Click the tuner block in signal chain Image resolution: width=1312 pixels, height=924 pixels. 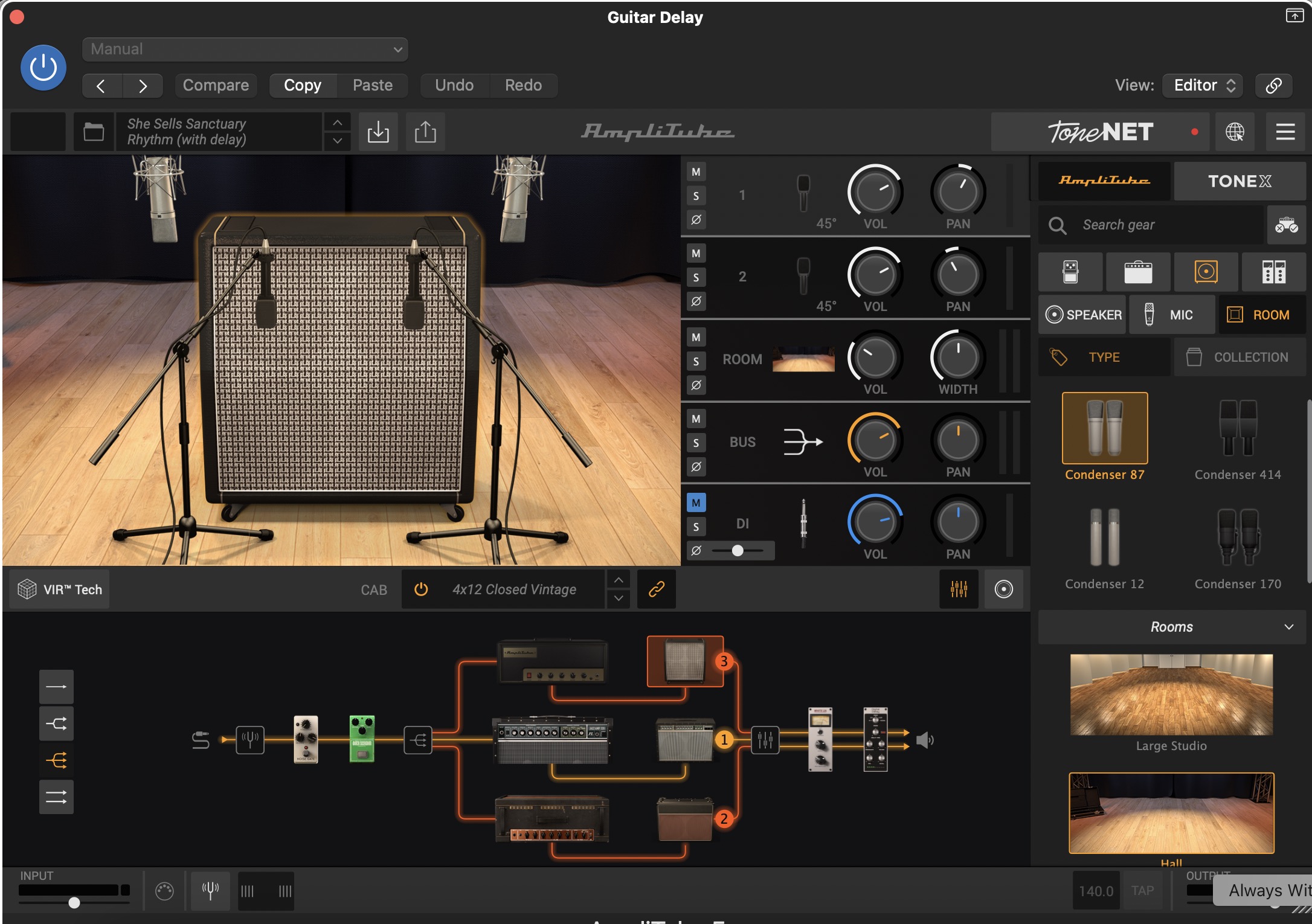pos(250,739)
